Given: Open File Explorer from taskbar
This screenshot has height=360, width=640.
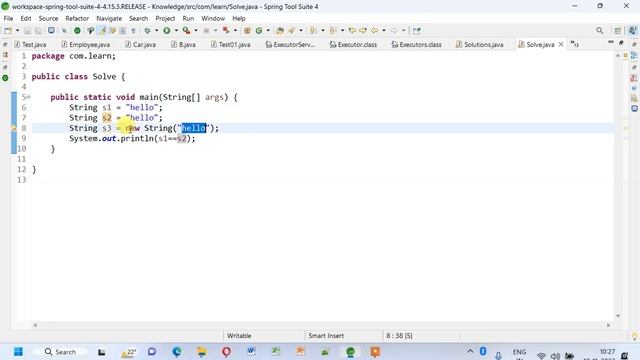Looking at the screenshot, I should (x=202, y=352).
